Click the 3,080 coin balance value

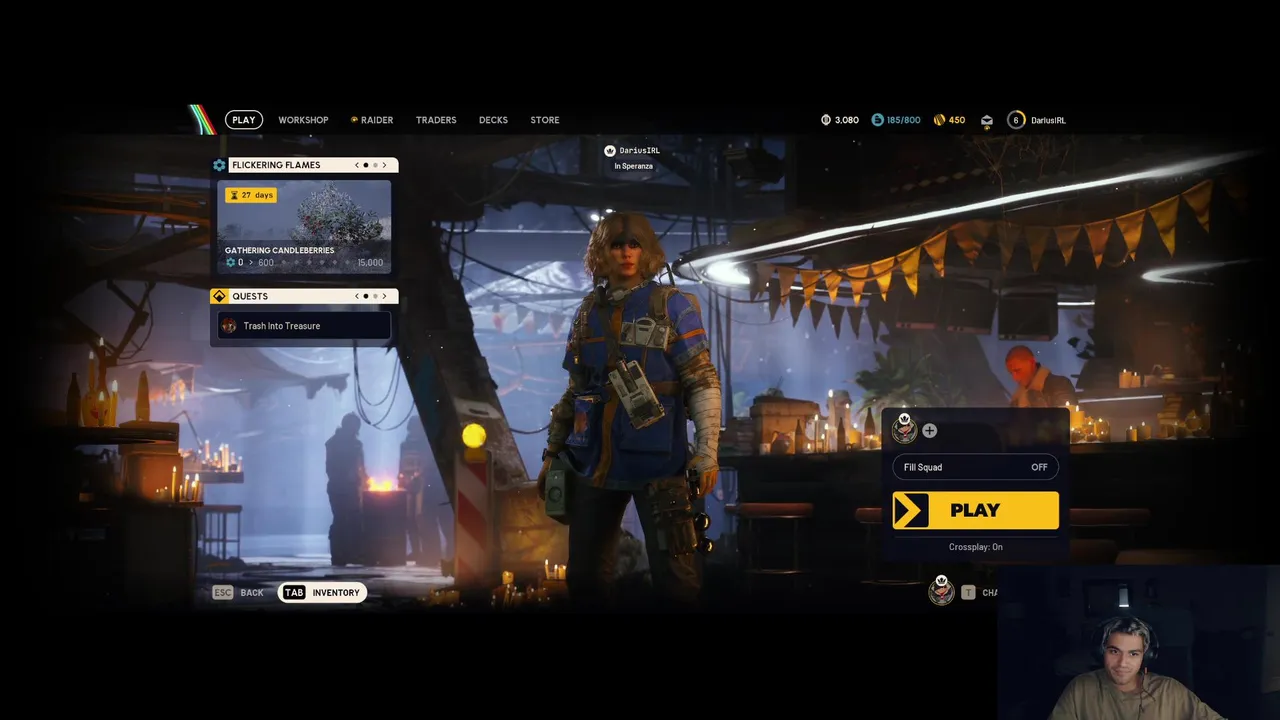click(x=847, y=120)
